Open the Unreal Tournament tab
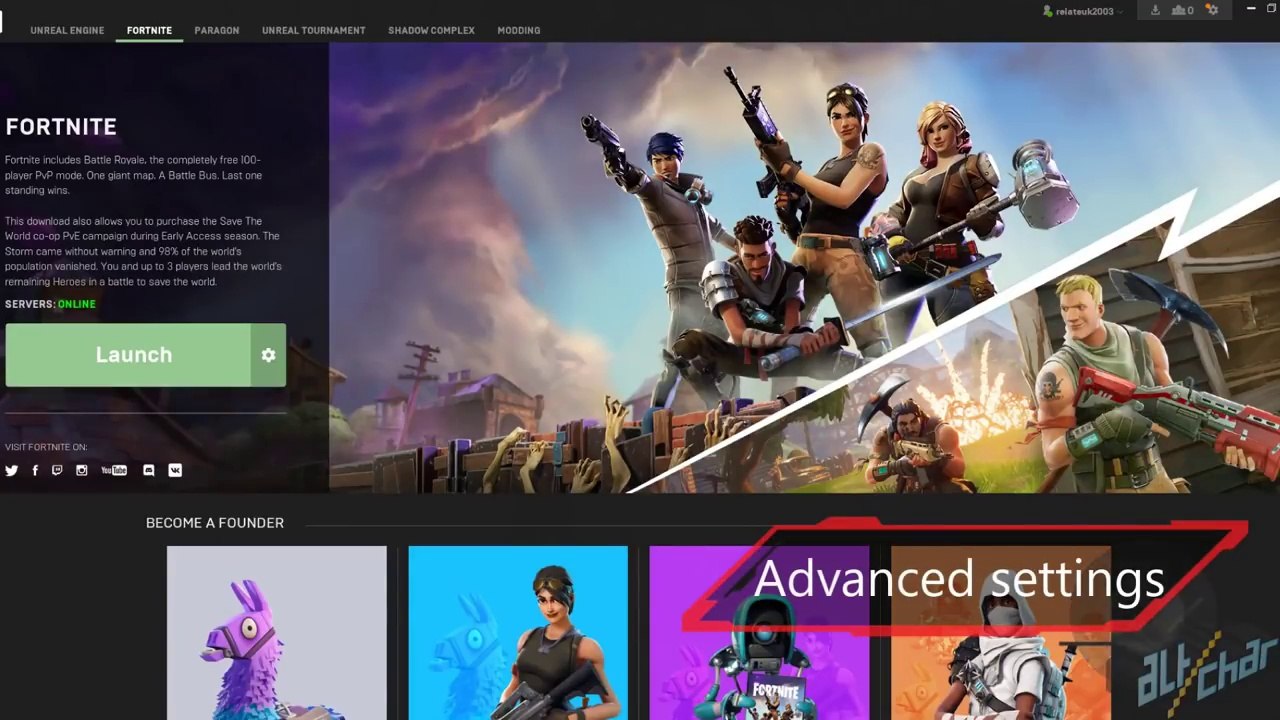The width and height of the screenshot is (1280, 720). [x=314, y=30]
